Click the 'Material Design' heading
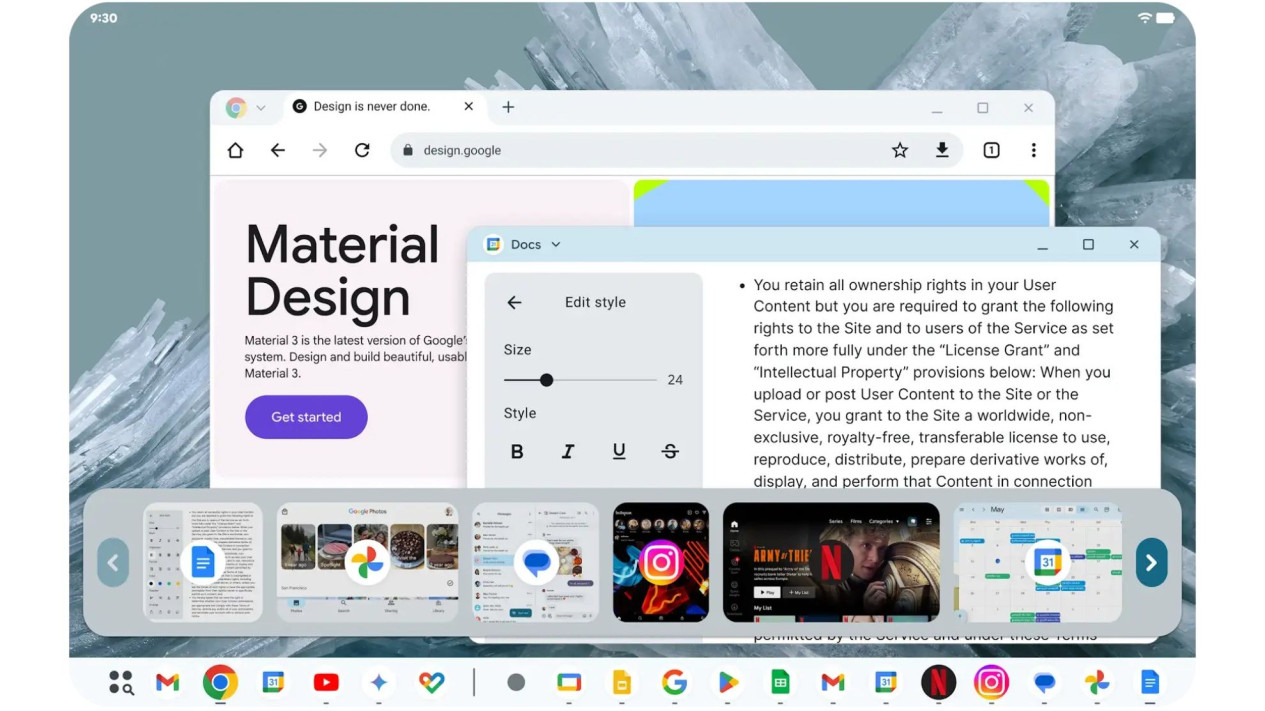 click(343, 271)
